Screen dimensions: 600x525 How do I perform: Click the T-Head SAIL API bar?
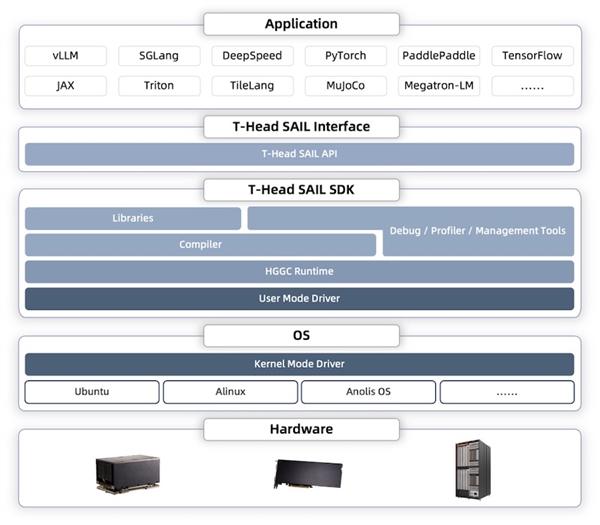pyautogui.click(x=299, y=154)
